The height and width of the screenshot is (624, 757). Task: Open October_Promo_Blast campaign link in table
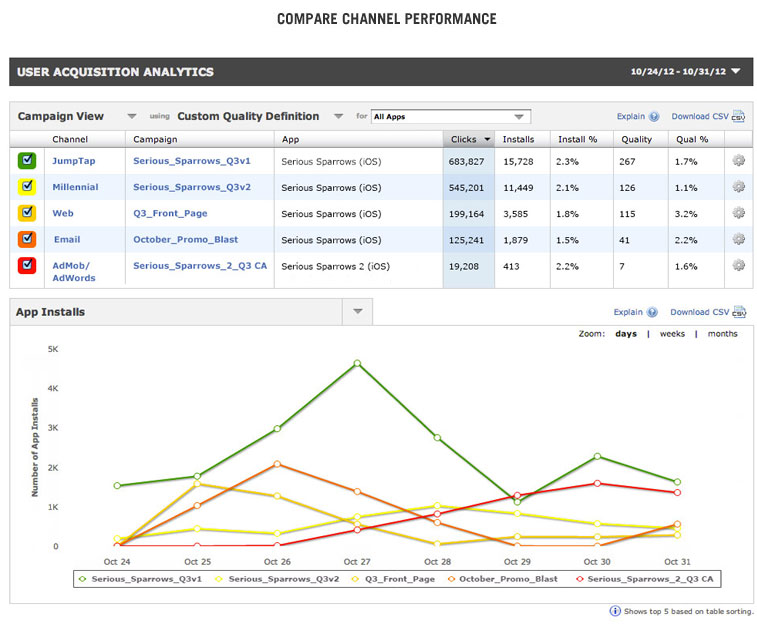(x=185, y=239)
